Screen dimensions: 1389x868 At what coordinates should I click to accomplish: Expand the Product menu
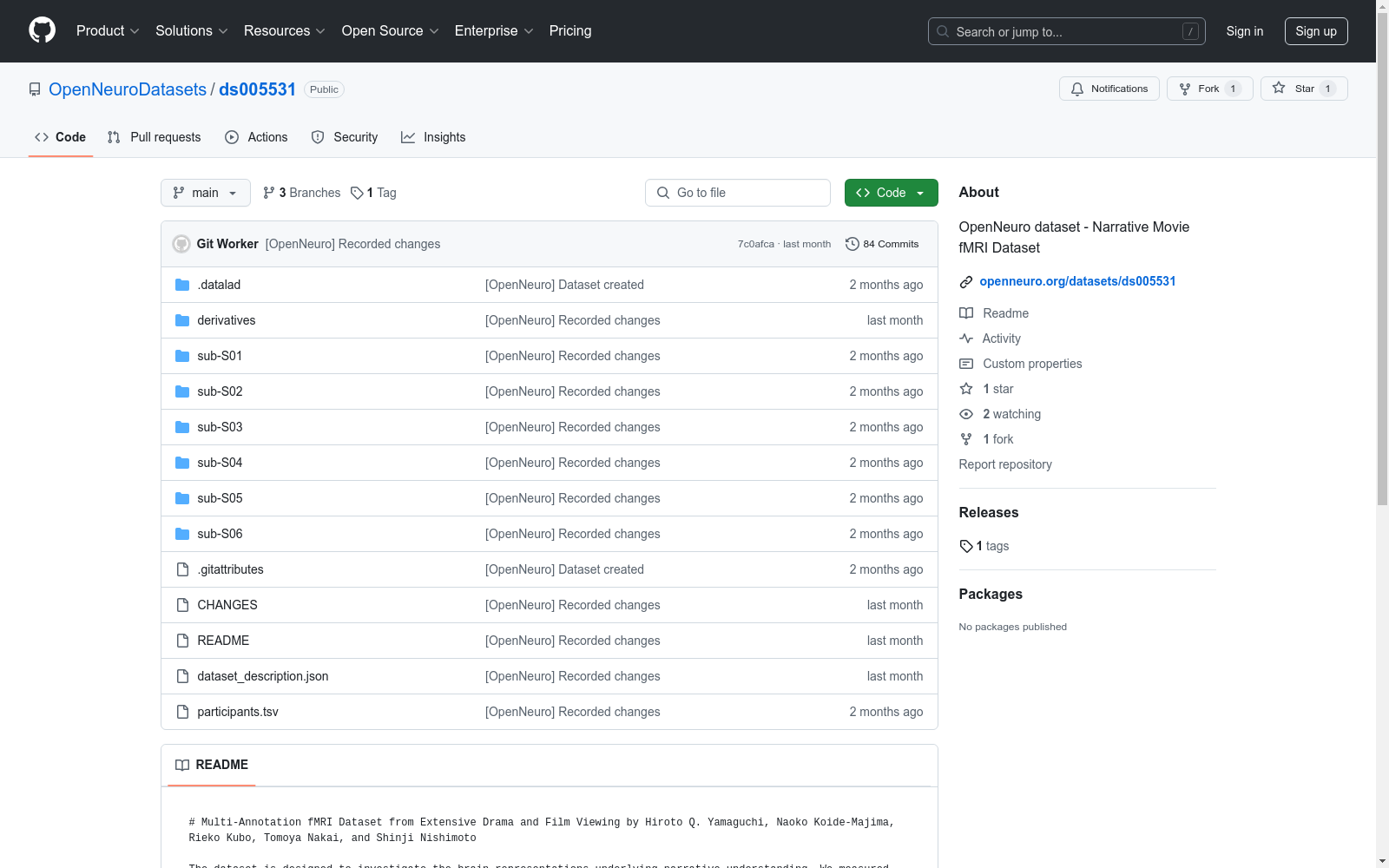coord(108,31)
